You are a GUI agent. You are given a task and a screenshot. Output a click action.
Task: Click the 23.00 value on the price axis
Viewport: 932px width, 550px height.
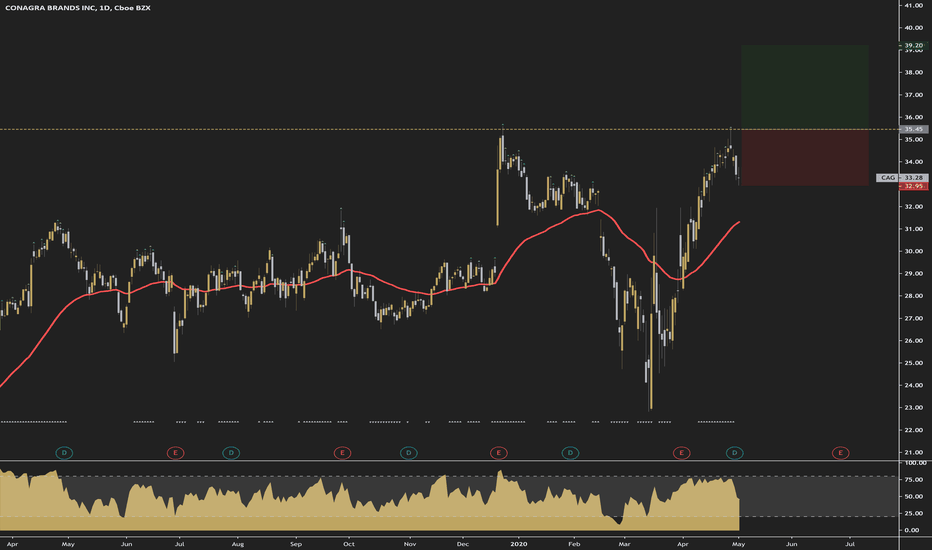914,408
